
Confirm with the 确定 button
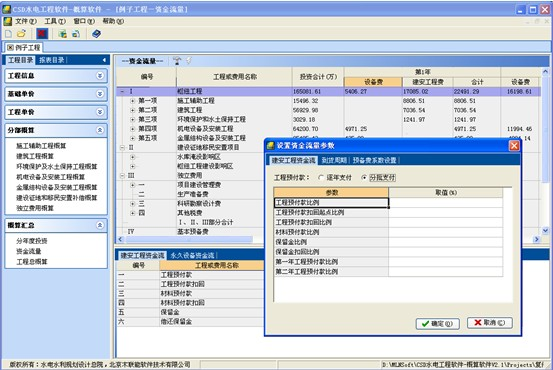point(437,323)
